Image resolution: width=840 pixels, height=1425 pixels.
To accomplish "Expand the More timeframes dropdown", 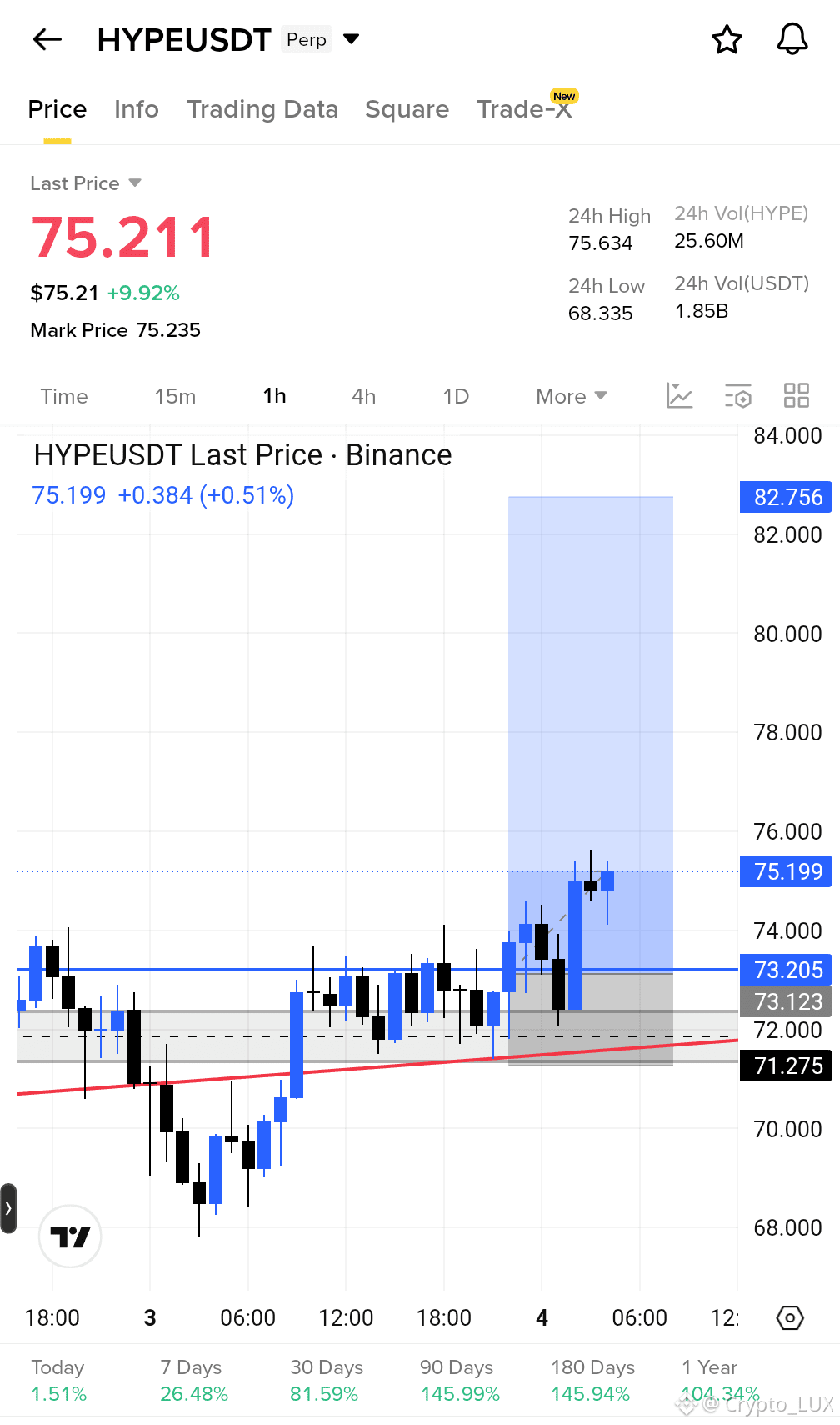I will coord(572,396).
